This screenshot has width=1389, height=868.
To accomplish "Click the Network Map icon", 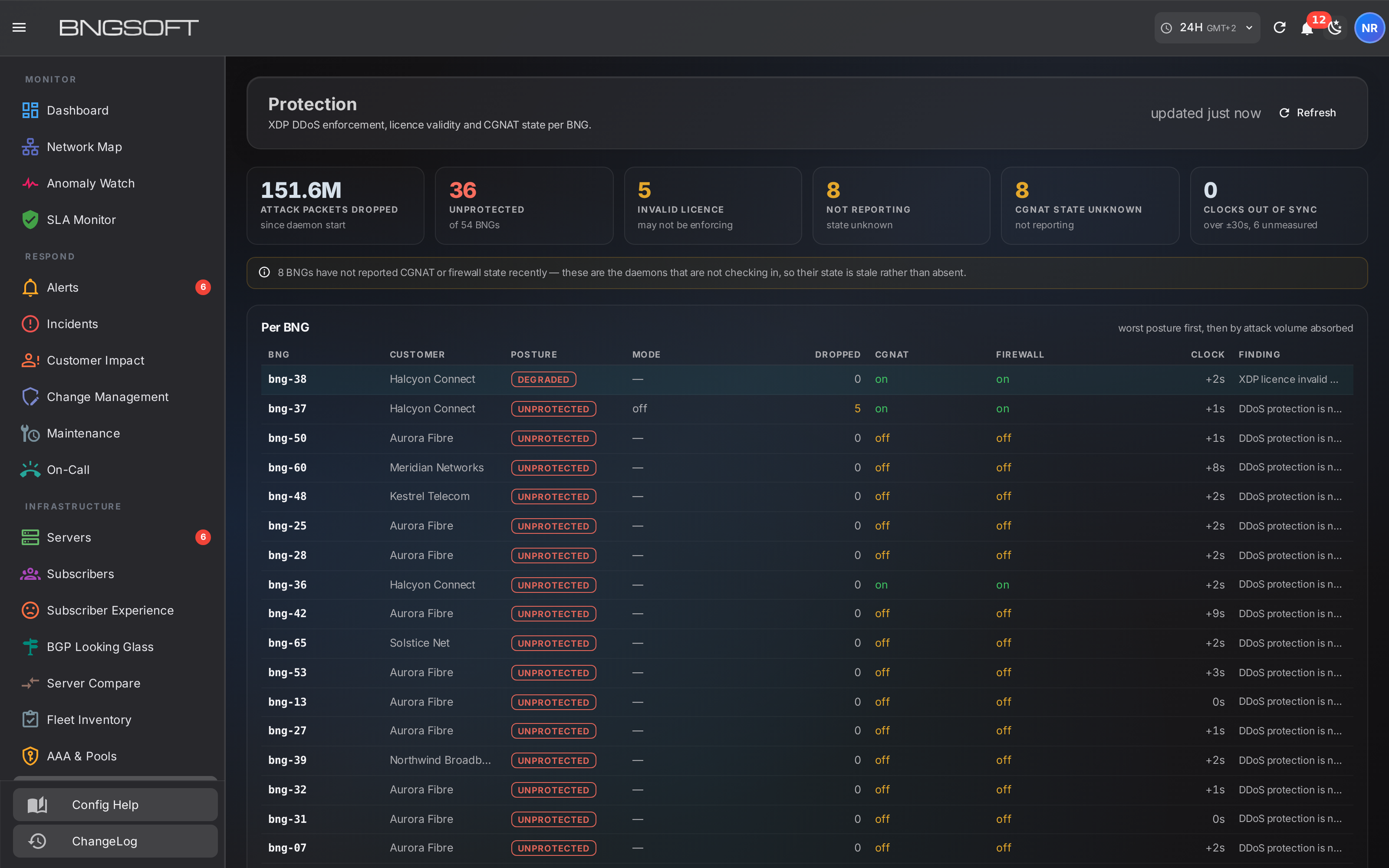I will pos(30,147).
